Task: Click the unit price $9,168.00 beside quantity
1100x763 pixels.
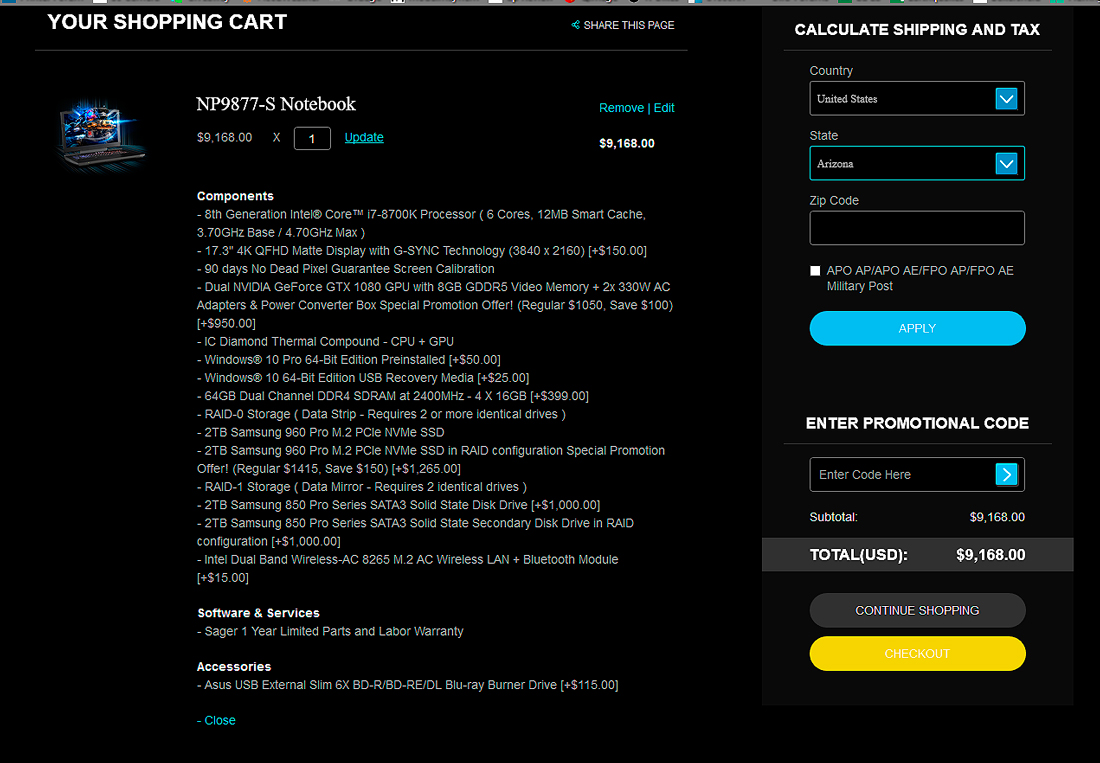Action: [x=224, y=137]
